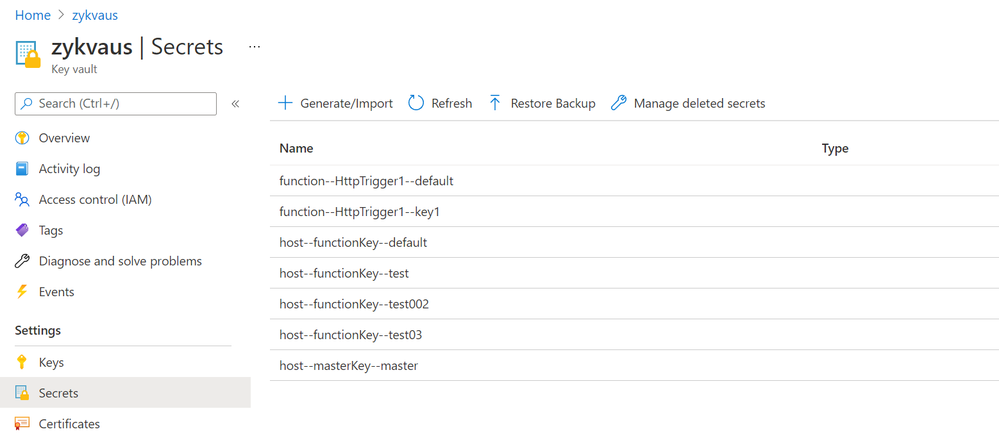
Task: Click the purple Tags icon
Action: [22, 230]
